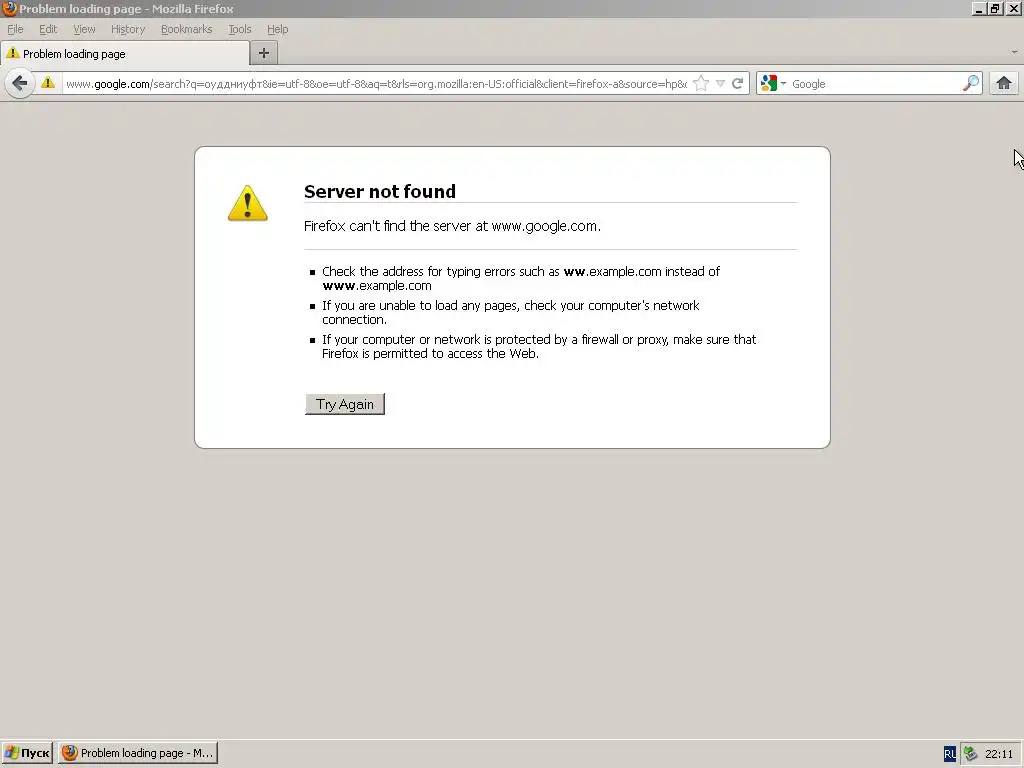Open the Edit menu
1024x768 pixels.
[48, 29]
